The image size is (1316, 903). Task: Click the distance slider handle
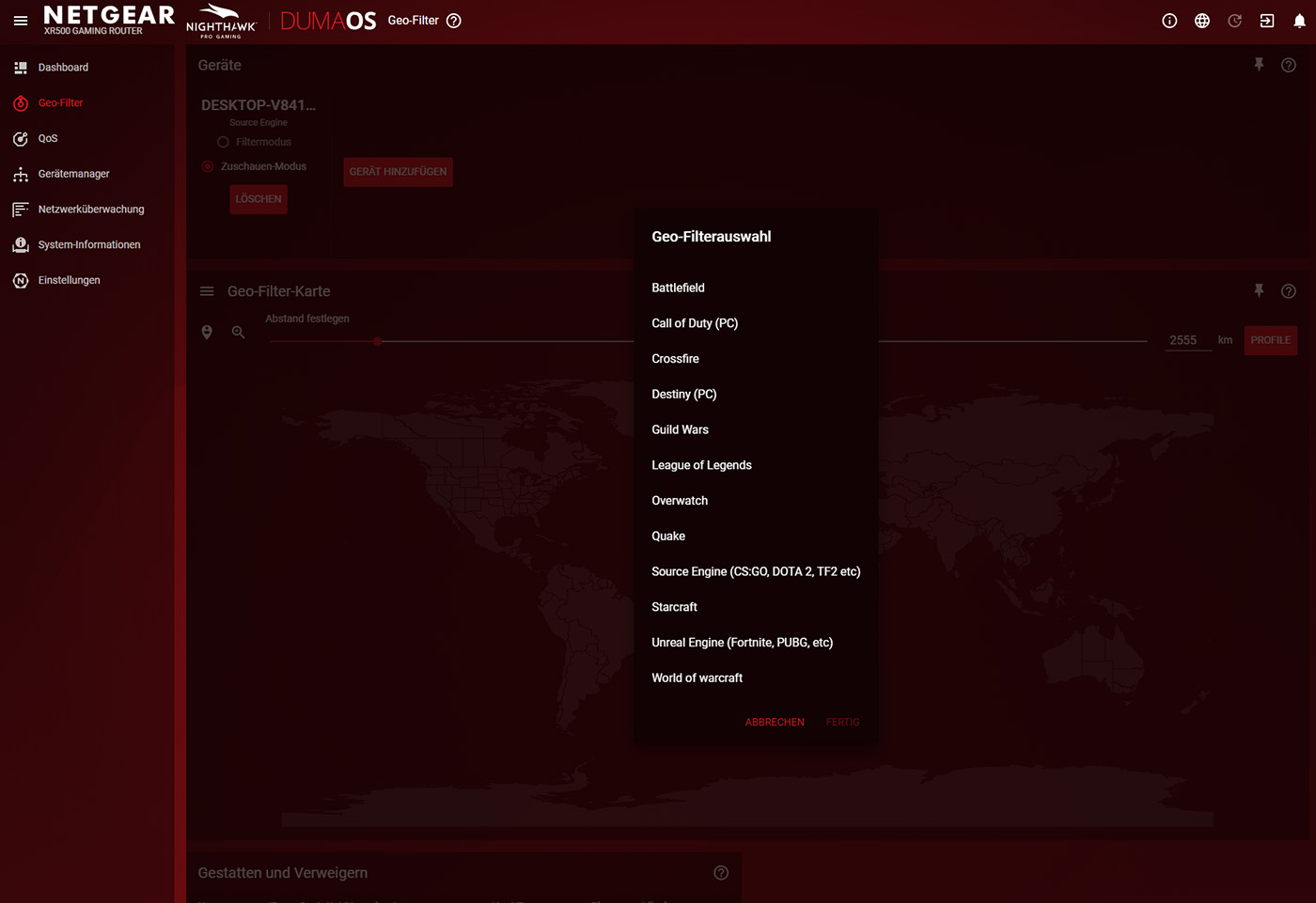point(378,342)
